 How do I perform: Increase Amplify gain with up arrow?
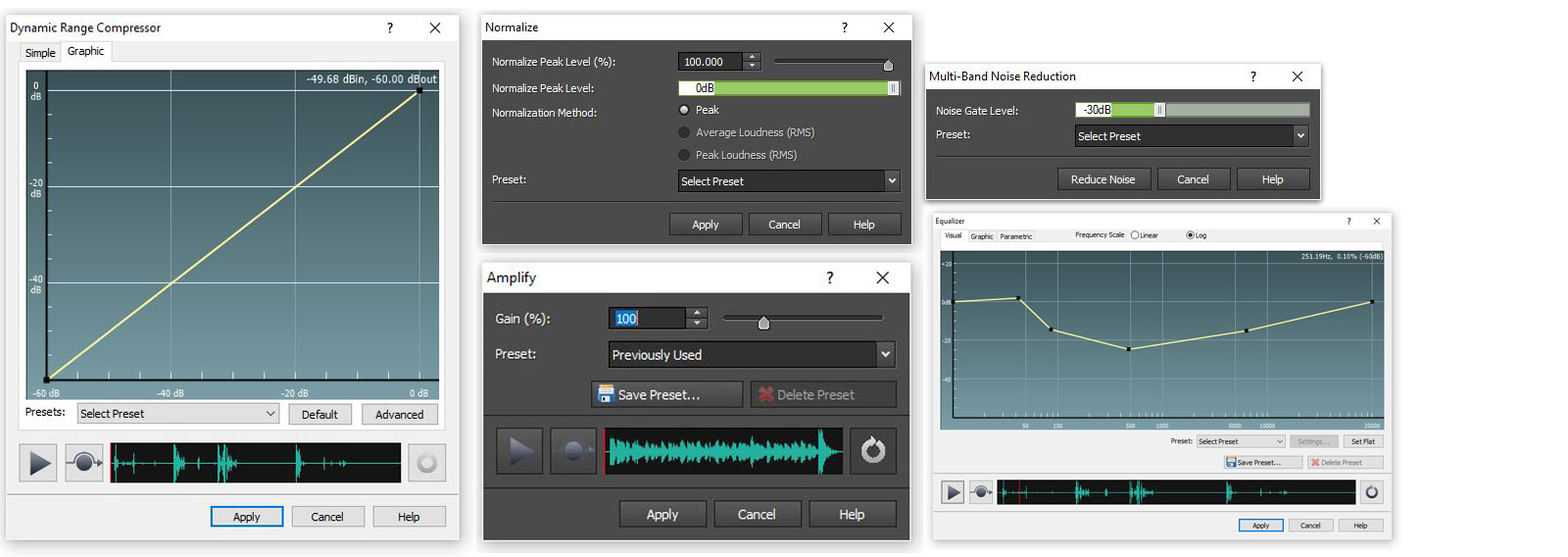coord(697,313)
